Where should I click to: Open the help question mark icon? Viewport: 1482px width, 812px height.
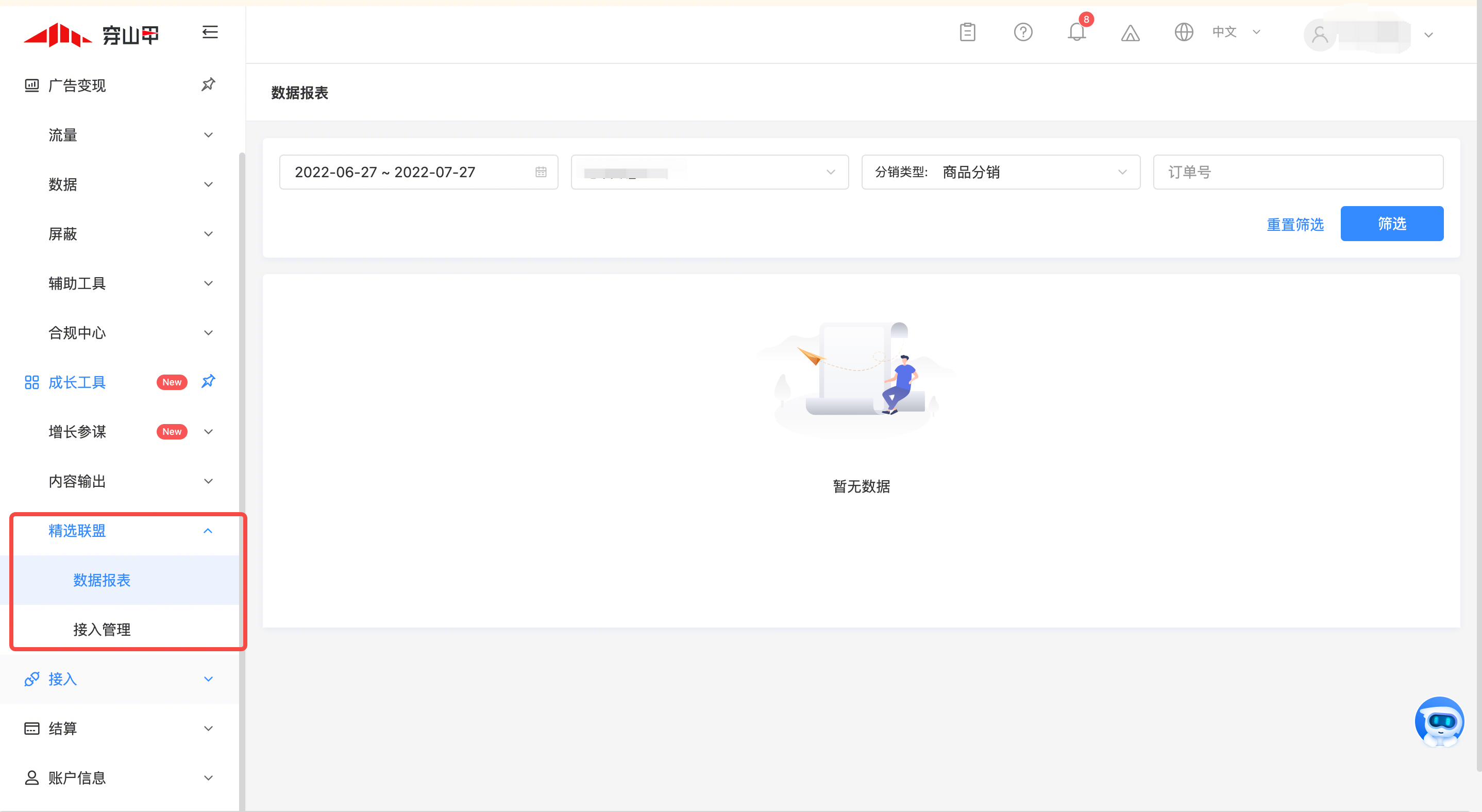point(1023,32)
